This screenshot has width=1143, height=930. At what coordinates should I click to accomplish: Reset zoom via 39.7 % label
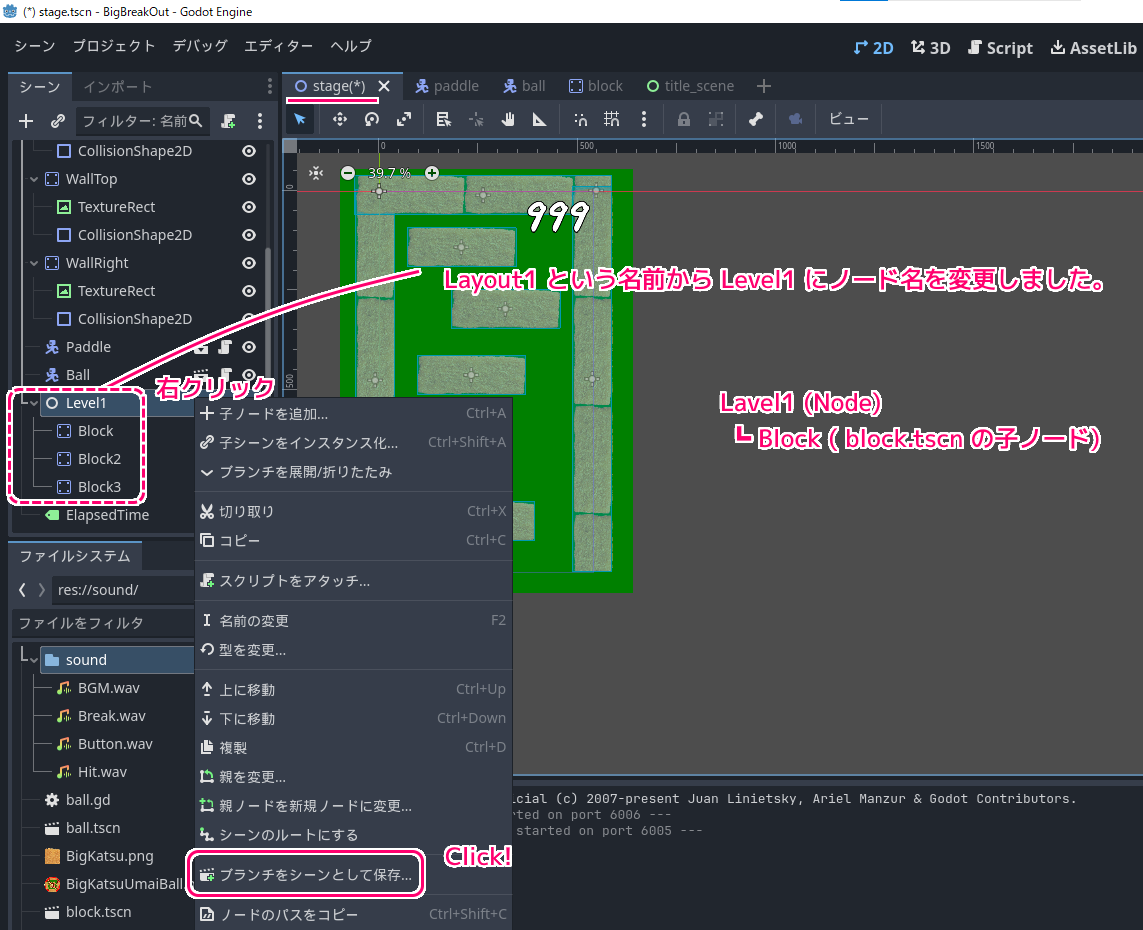coord(389,173)
